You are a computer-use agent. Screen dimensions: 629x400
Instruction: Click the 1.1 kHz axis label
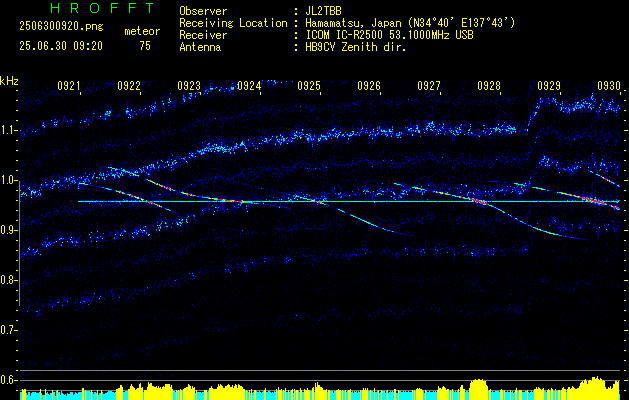click(x=9, y=130)
